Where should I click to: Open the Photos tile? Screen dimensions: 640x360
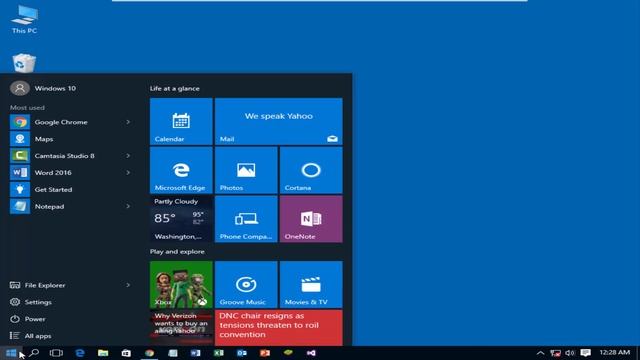point(246,170)
